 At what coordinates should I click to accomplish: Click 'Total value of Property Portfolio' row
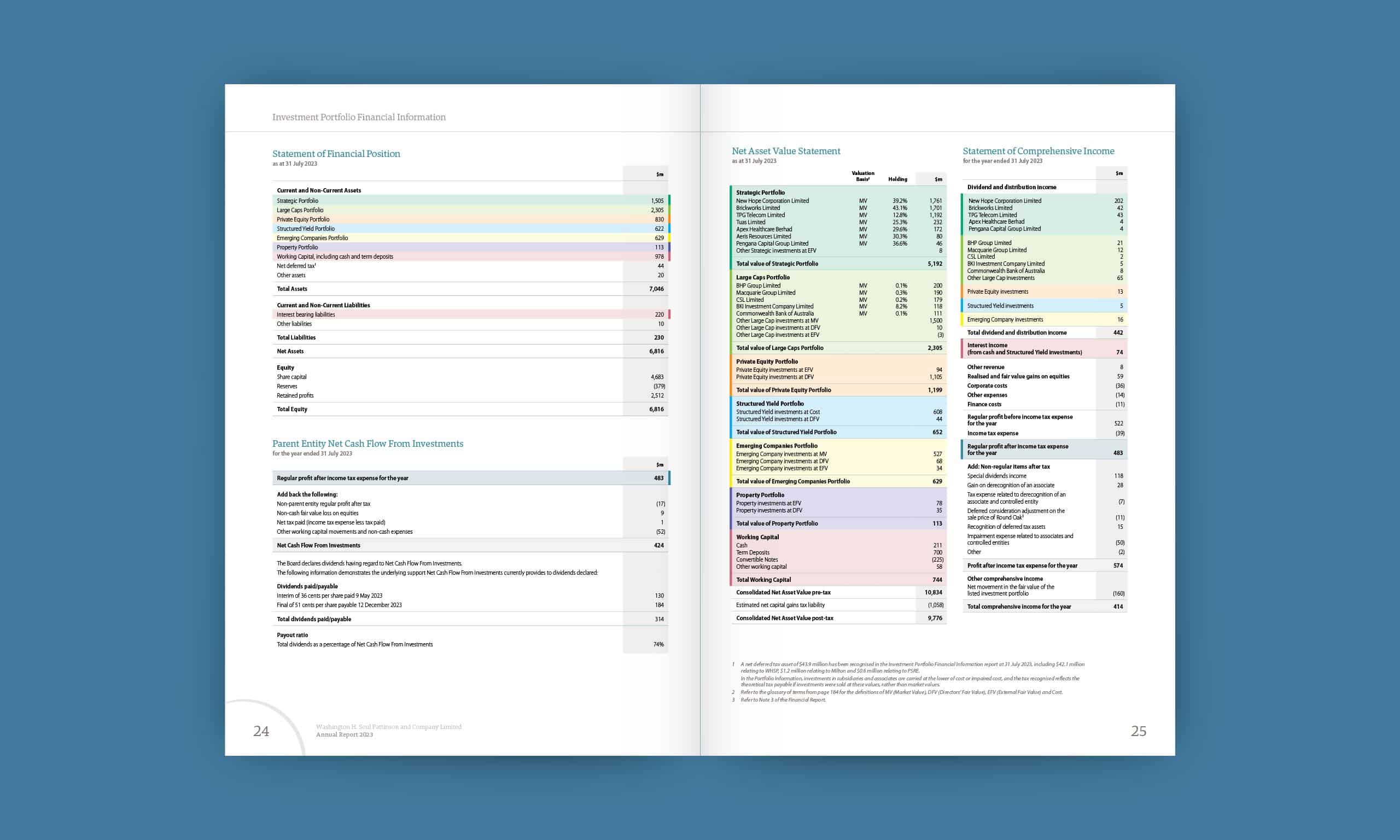pos(839,523)
